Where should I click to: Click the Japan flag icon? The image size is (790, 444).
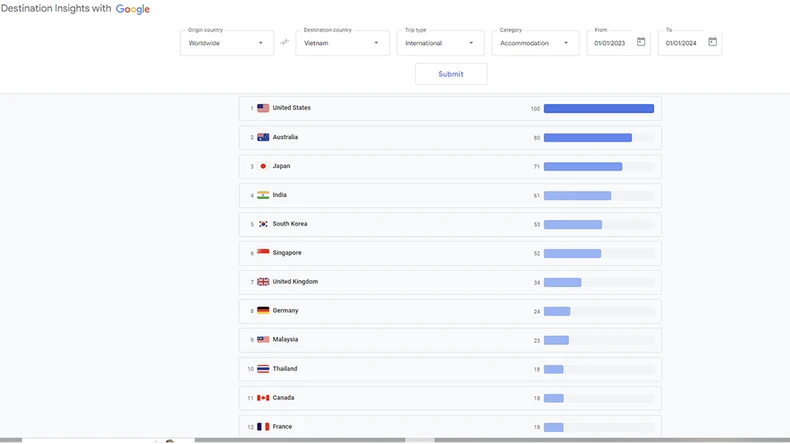[x=263, y=166]
